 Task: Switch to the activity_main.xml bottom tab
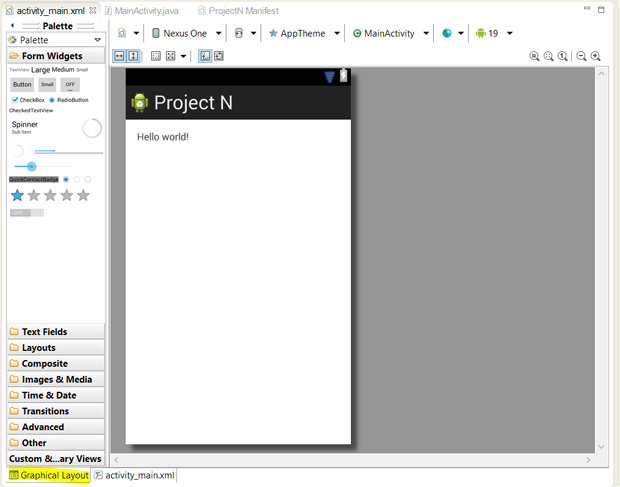139,475
